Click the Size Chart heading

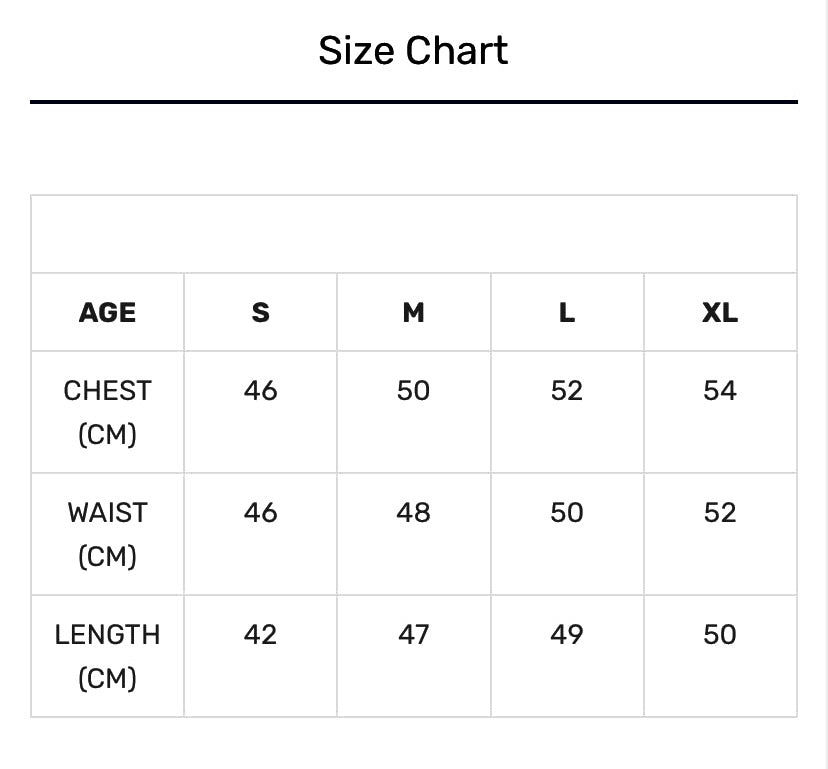pyautogui.click(x=413, y=50)
